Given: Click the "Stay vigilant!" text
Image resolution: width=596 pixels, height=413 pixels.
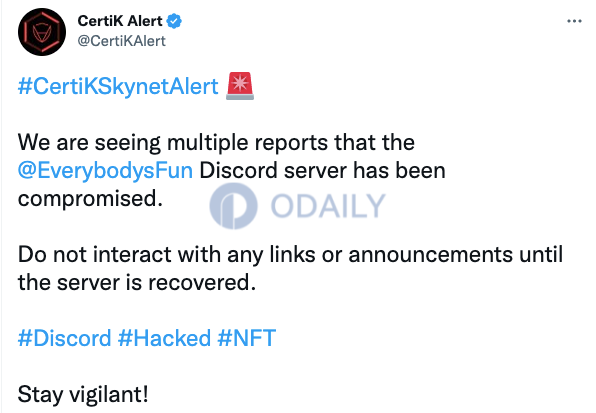Looking at the screenshot, I should [x=83, y=394].
